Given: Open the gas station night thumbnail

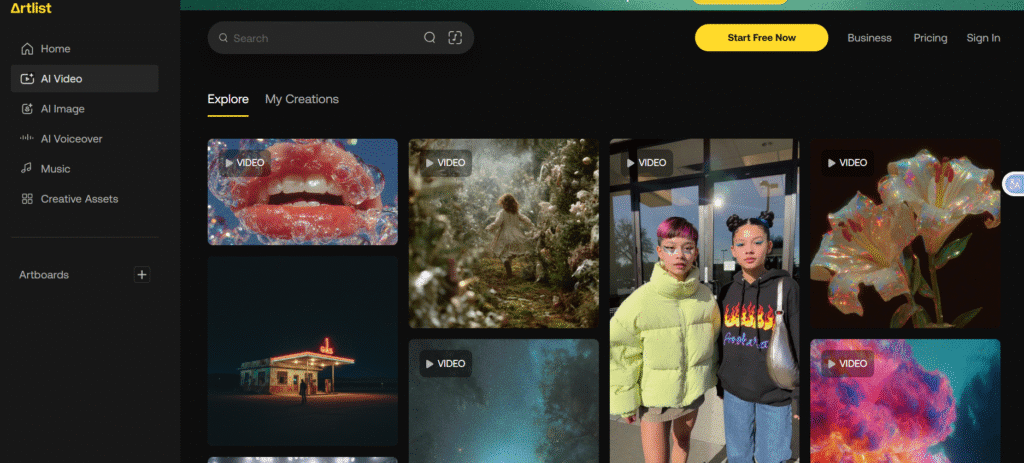Looking at the screenshot, I should pos(302,350).
